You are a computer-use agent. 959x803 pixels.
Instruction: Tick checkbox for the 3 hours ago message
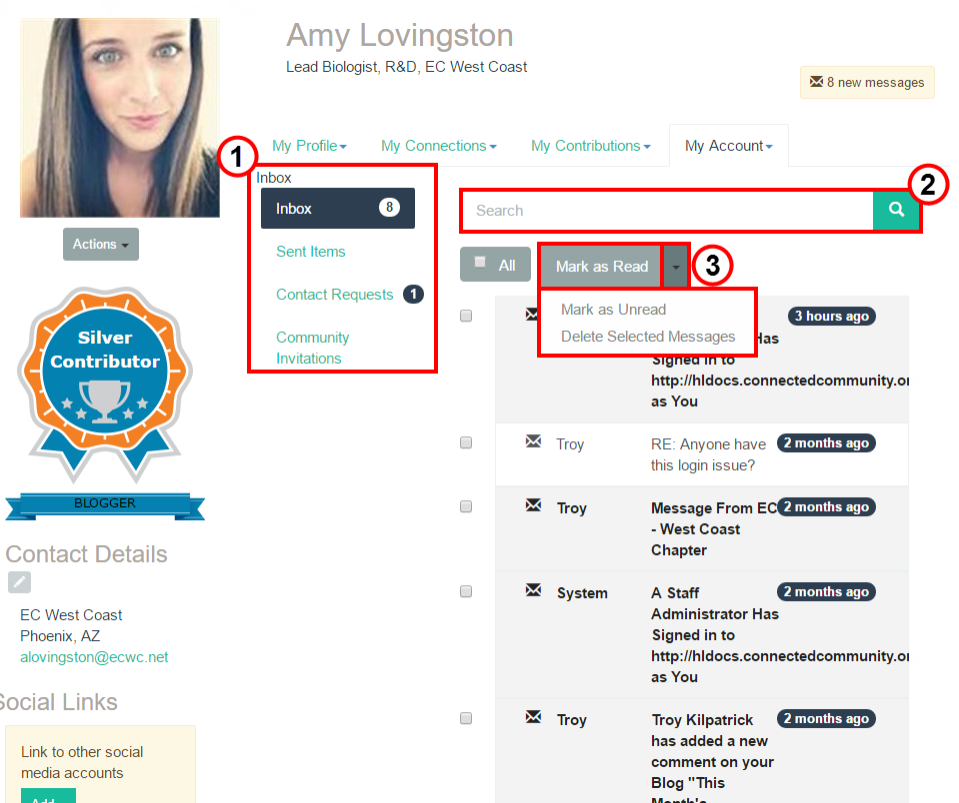(x=466, y=316)
